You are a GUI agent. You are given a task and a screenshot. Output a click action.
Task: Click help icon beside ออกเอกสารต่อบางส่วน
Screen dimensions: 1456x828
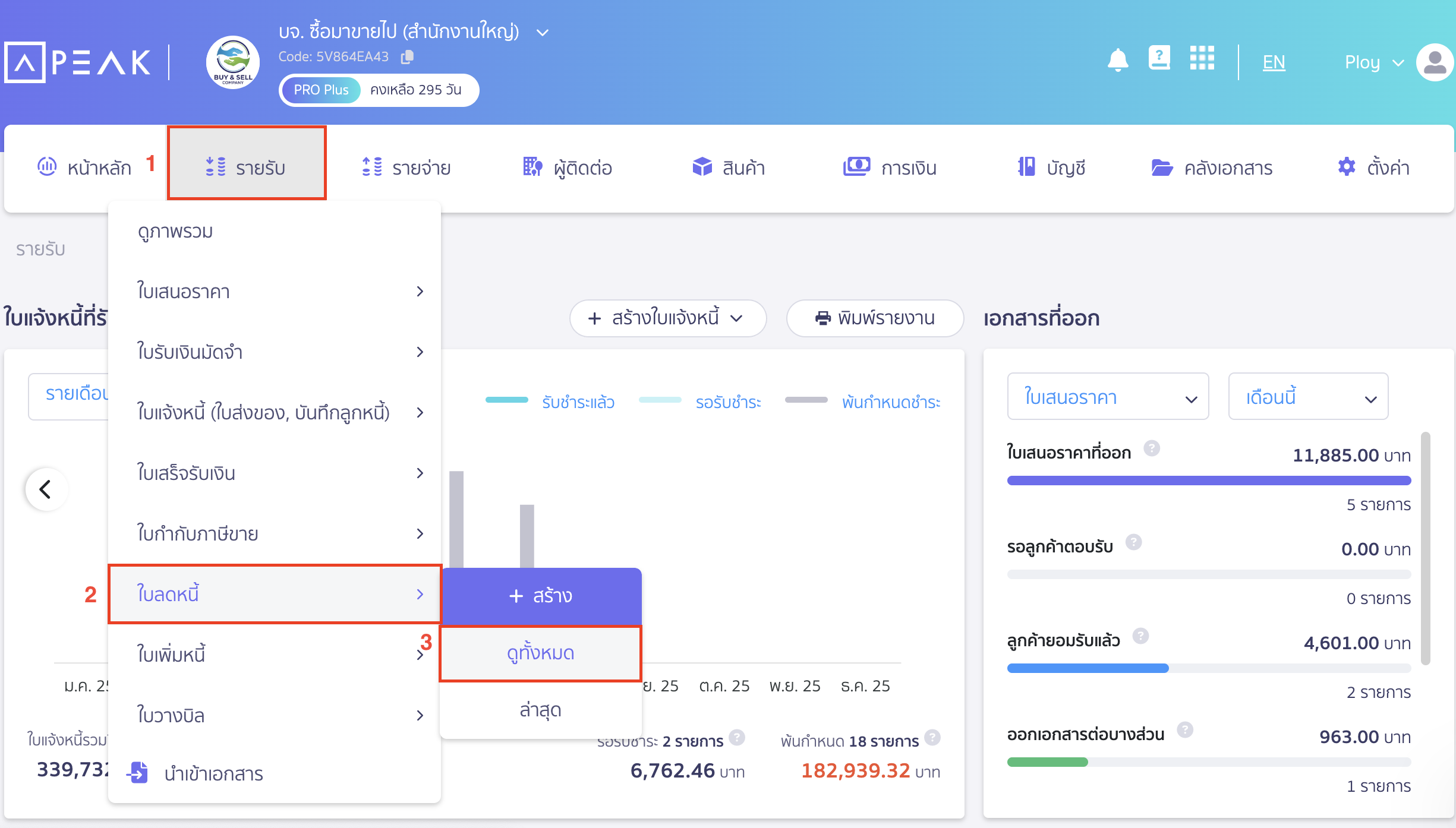(1185, 730)
